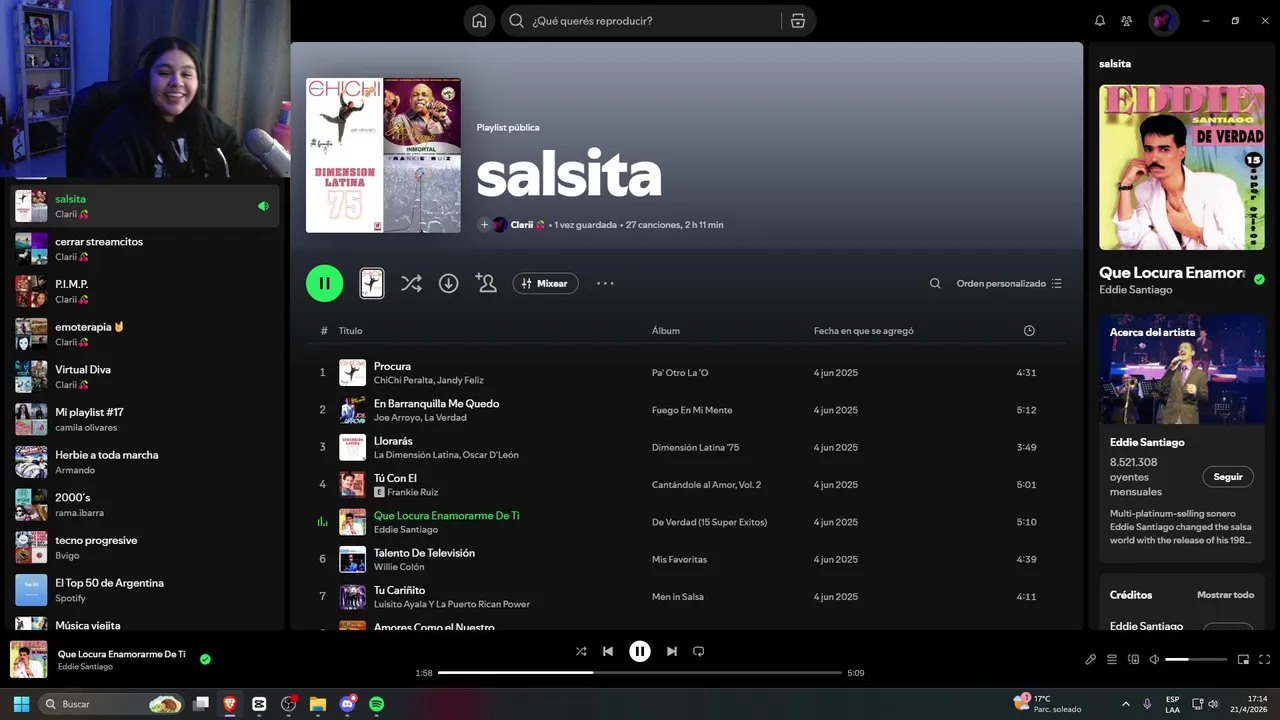The width and height of the screenshot is (1280, 720).
Task: Click Eddie Santiago album art in side panel
Action: (x=1181, y=167)
